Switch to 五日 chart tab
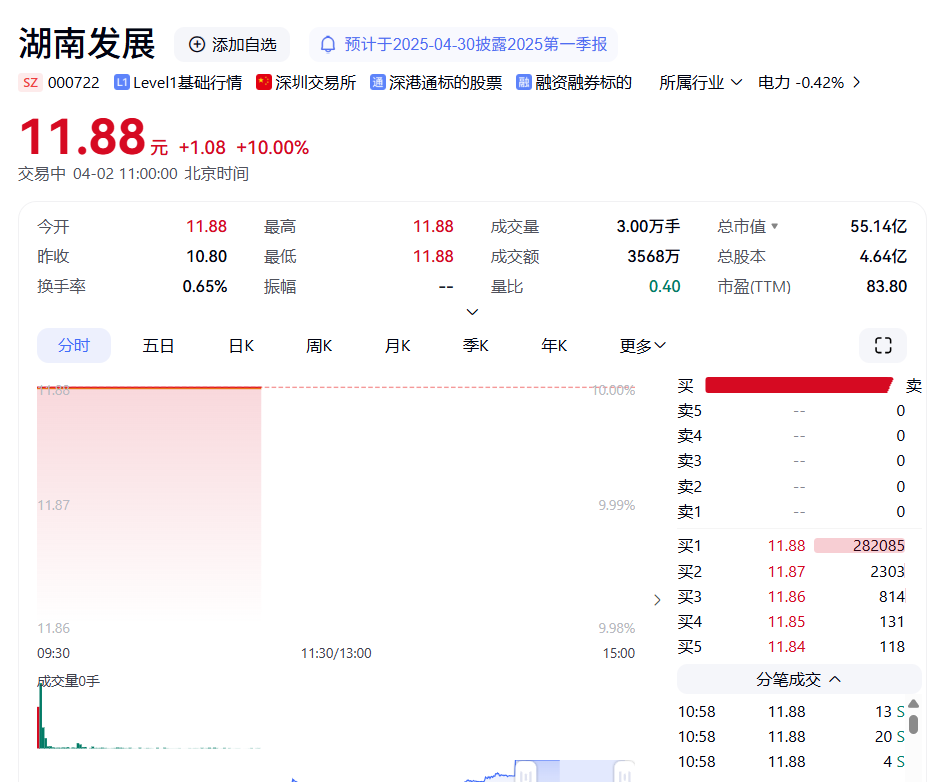Screen dimensions: 934x782 tap(158, 345)
